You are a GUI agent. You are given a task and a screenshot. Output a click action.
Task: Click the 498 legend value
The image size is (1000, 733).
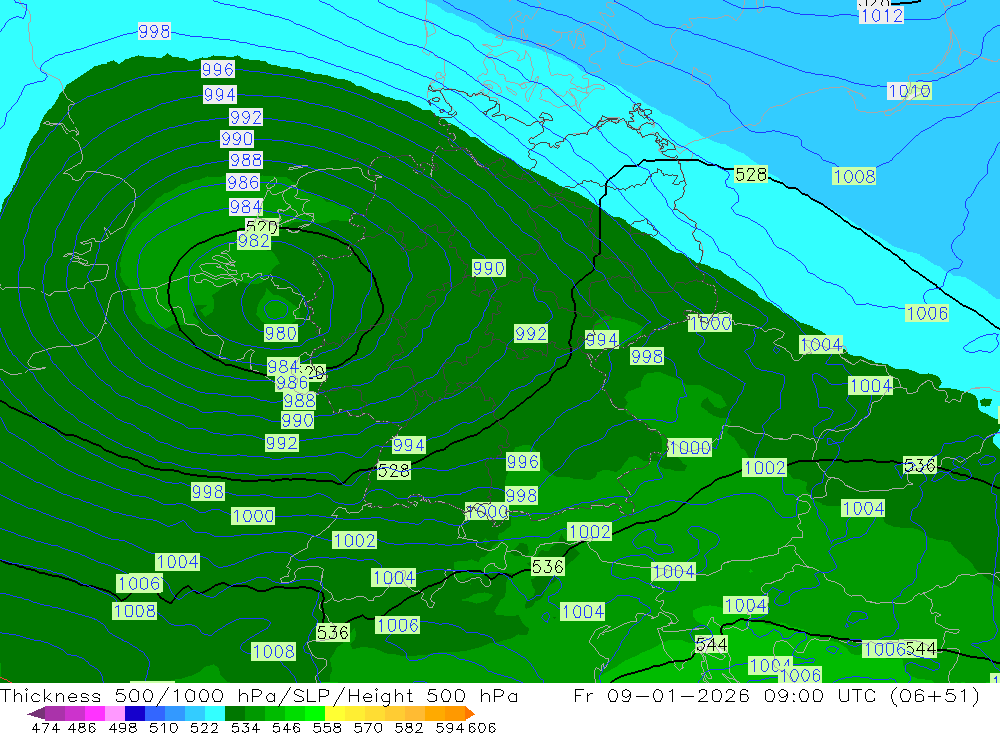(123, 728)
